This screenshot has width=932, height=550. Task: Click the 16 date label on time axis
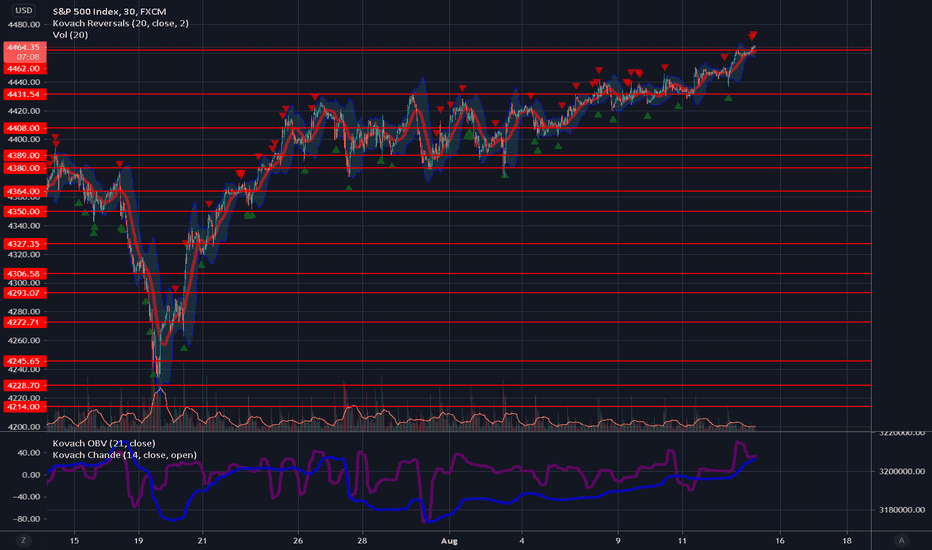coord(780,540)
